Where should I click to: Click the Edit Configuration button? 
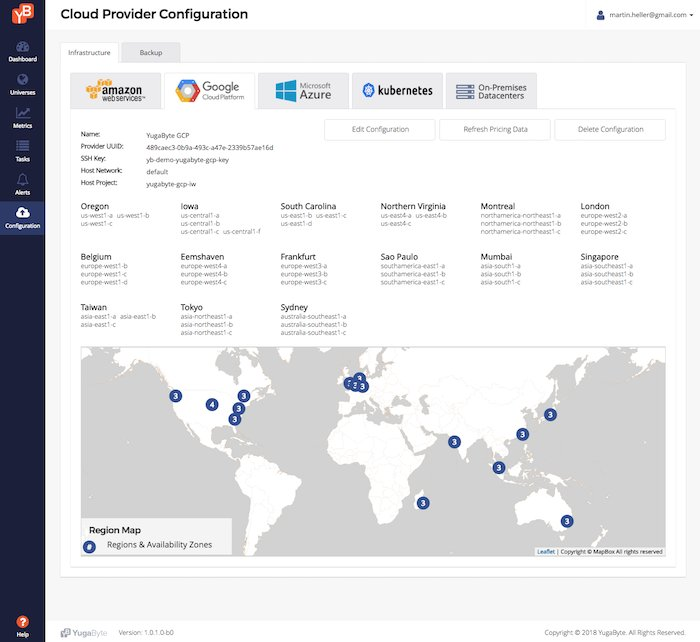(380, 129)
